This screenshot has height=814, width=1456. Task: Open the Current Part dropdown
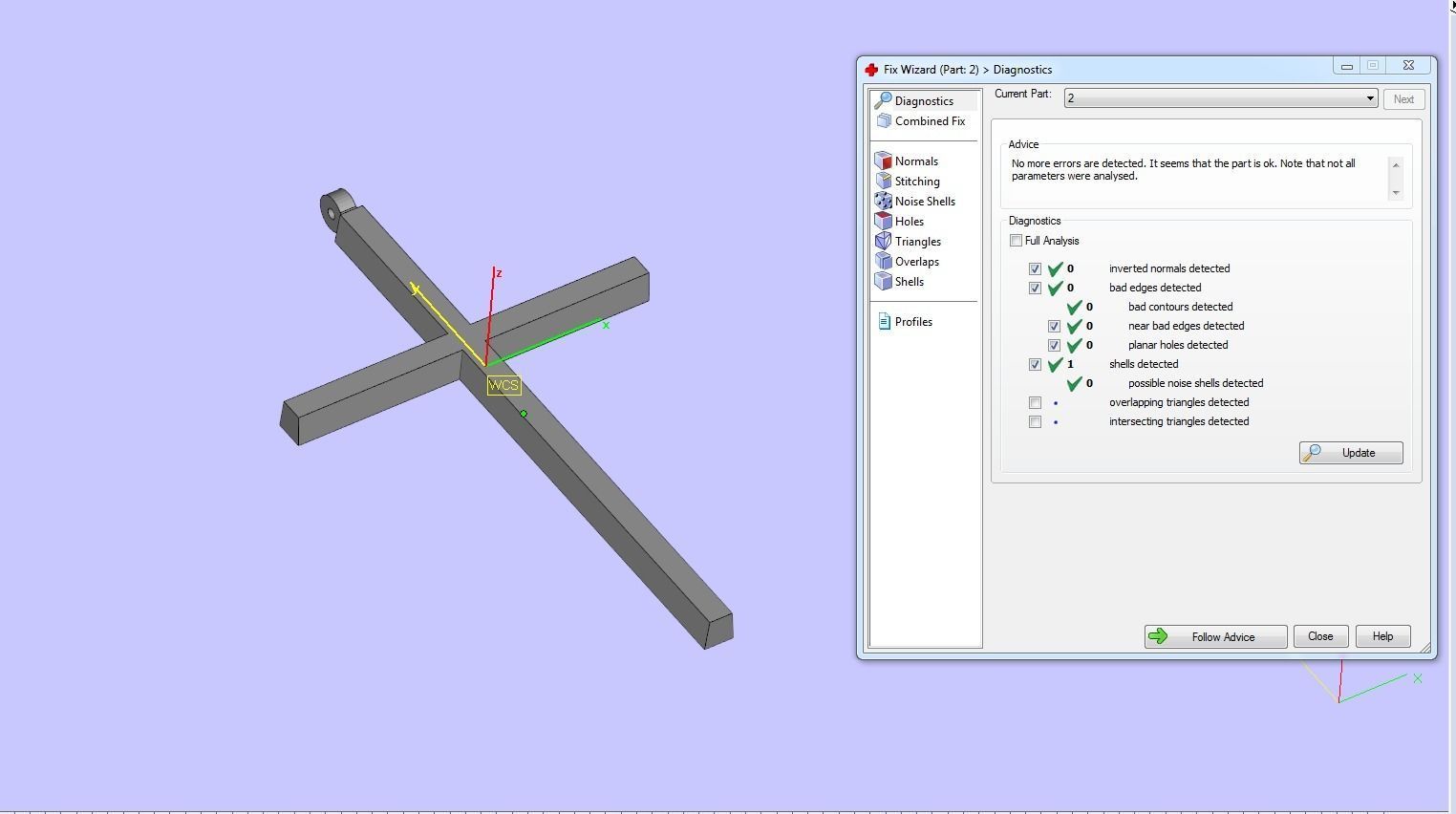click(1221, 98)
